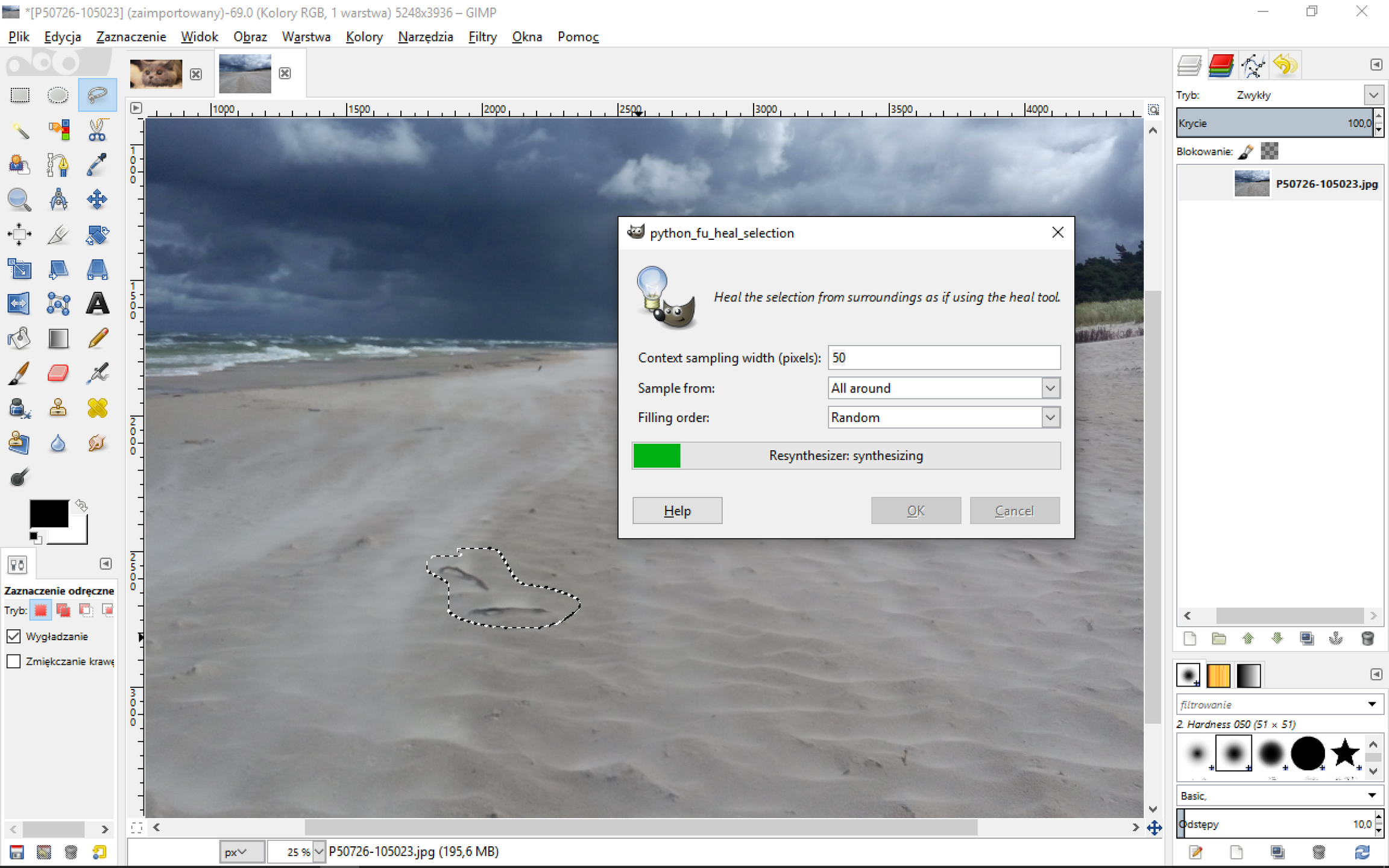Click the Context sampling width field

click(x=943, y=357)
